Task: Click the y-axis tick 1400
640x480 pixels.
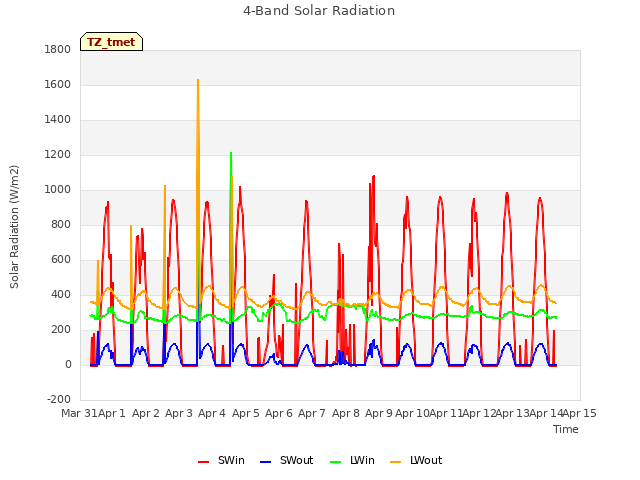Action: [58, 120]
